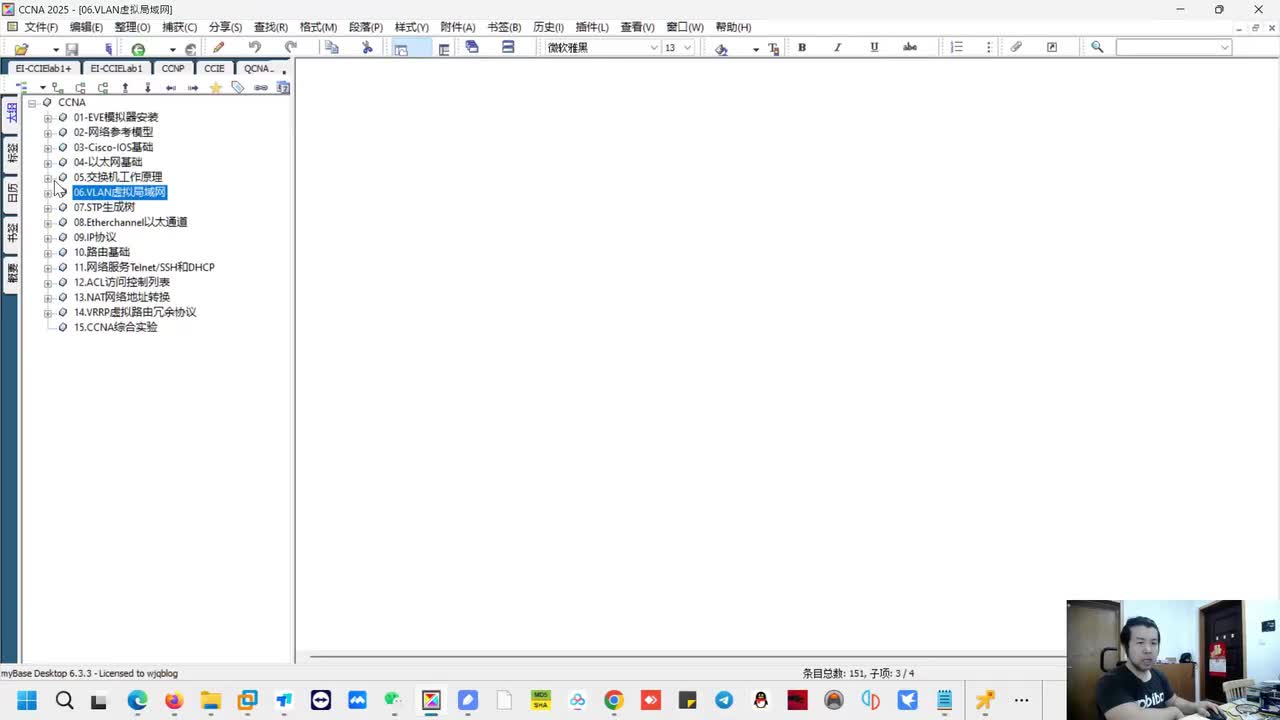
Task: Expand the 01-EVE模拟器安装 tree node
Action: (x=48, y=118)
